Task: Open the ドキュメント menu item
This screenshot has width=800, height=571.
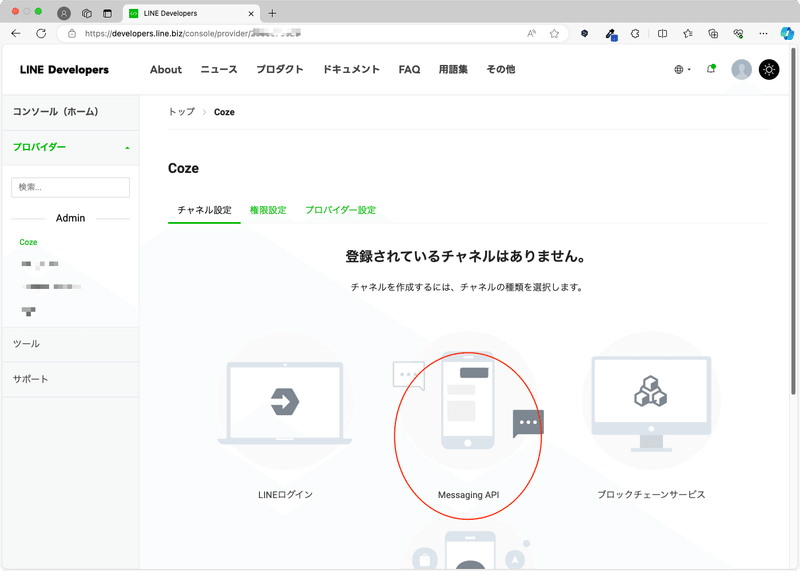Action: 351,69
